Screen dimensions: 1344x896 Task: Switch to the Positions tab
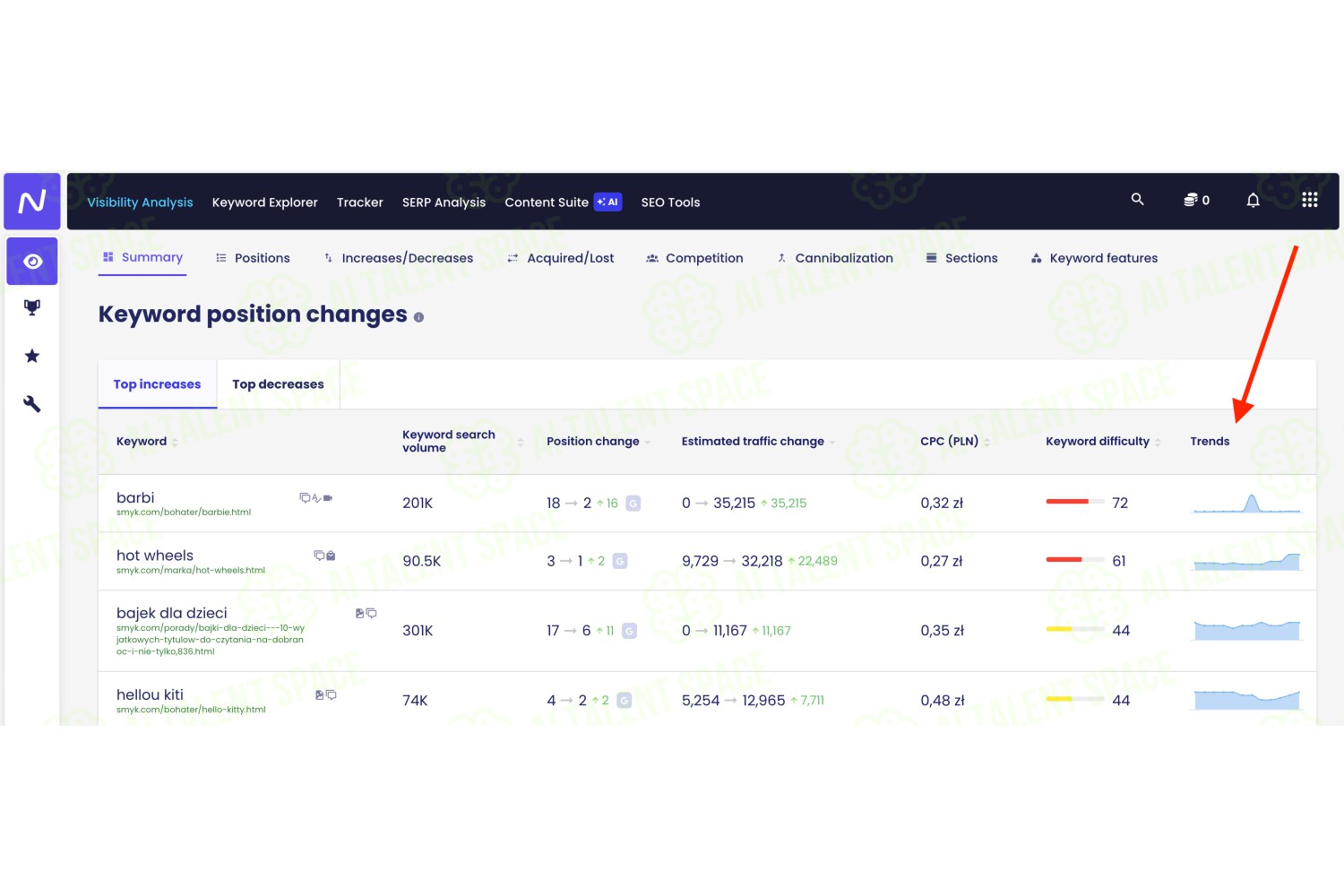tap(253, 258)
